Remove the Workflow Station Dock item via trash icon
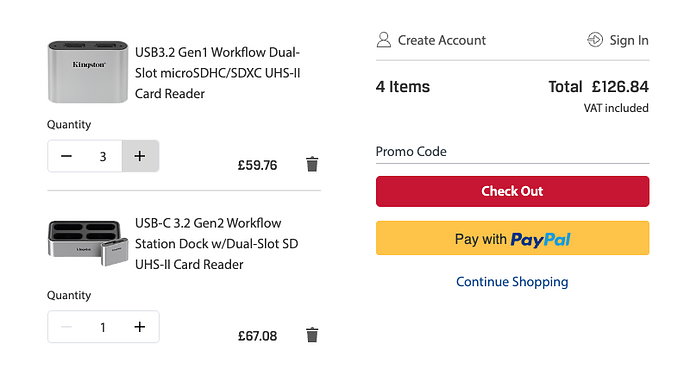The height and width of the screenshot is (381, 684). point(312,335)
